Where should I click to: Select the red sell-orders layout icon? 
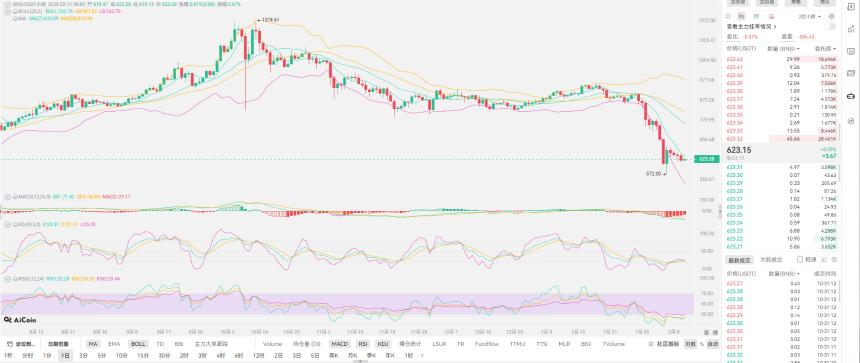[x=771, y=16]
